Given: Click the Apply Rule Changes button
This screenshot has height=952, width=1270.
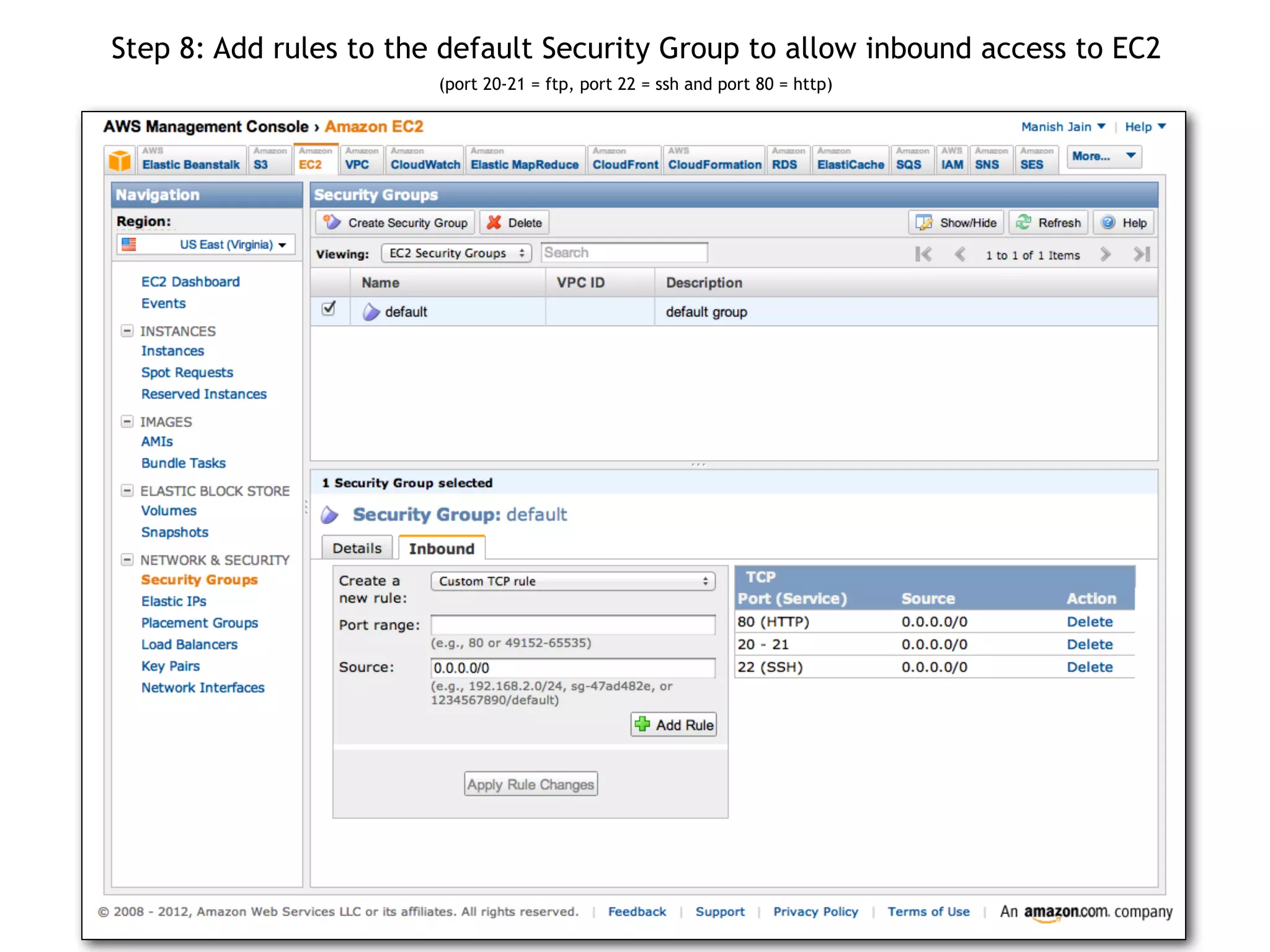Looking at the screenshot, I should [531, 784].
